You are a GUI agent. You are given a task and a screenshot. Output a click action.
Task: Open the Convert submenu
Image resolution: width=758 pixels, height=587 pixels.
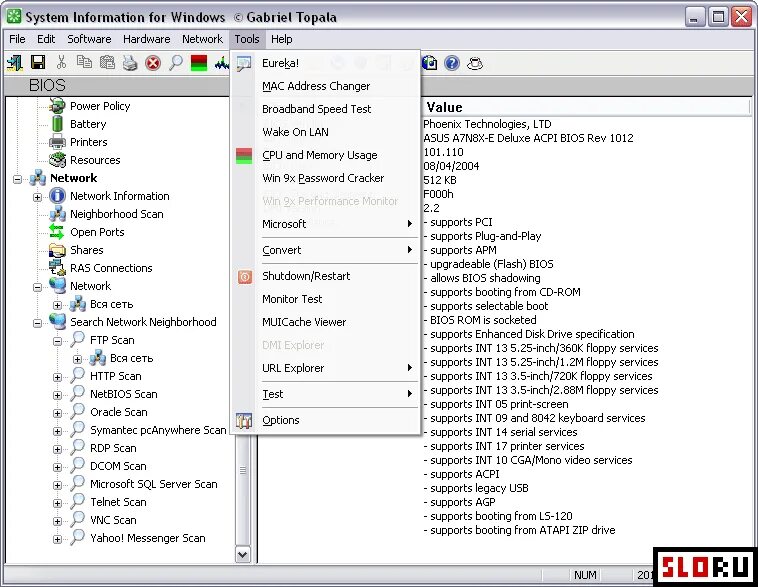325,250
